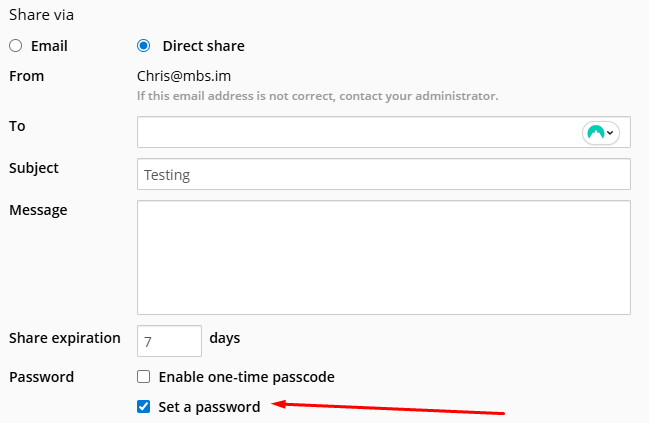Click the Chris@mbs.im sender address
The image size is (649, 423).
[x=184, y=76]
